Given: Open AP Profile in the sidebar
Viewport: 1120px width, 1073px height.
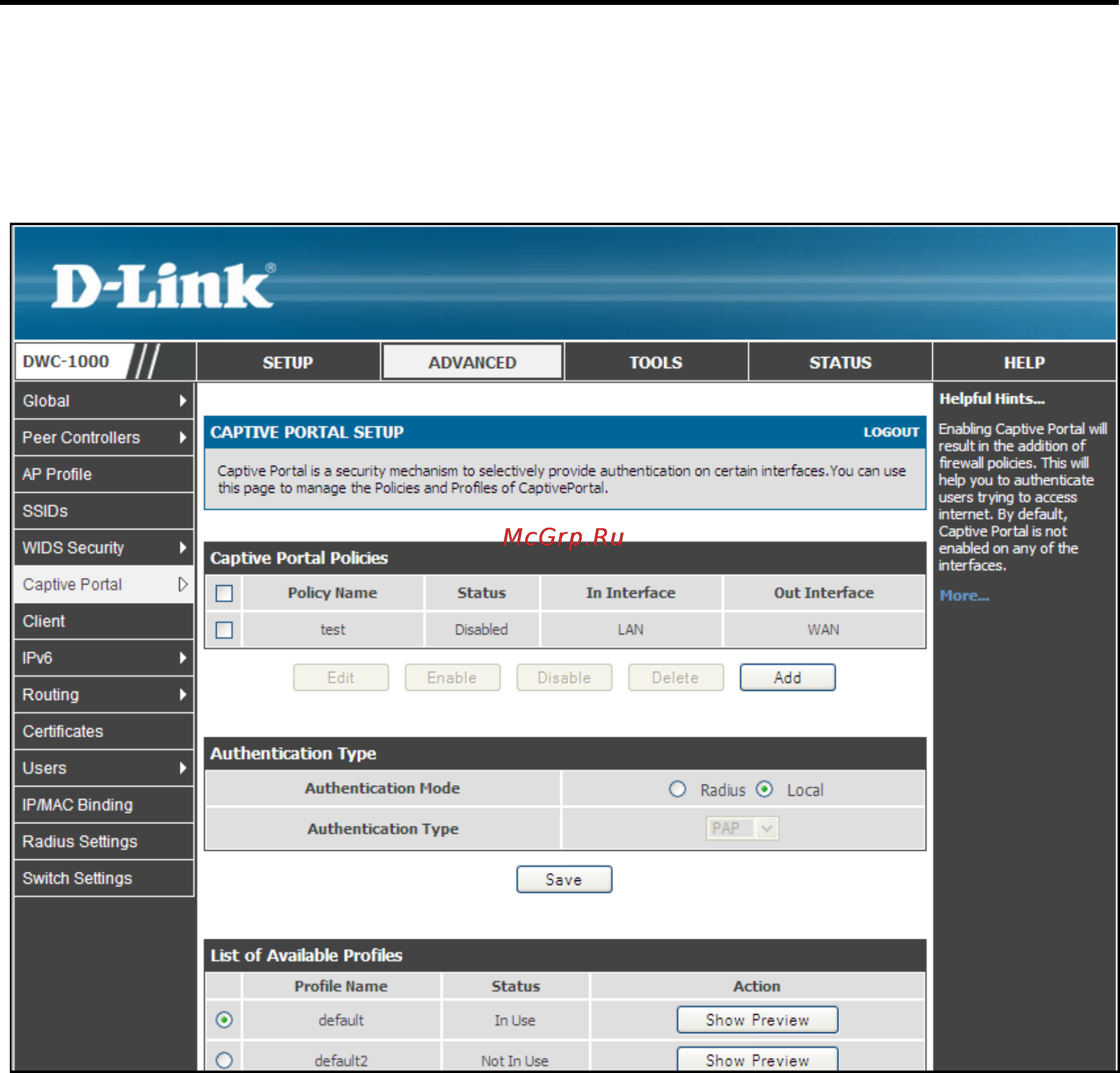Looking at the screenshot, I should (x=104, y=474).
